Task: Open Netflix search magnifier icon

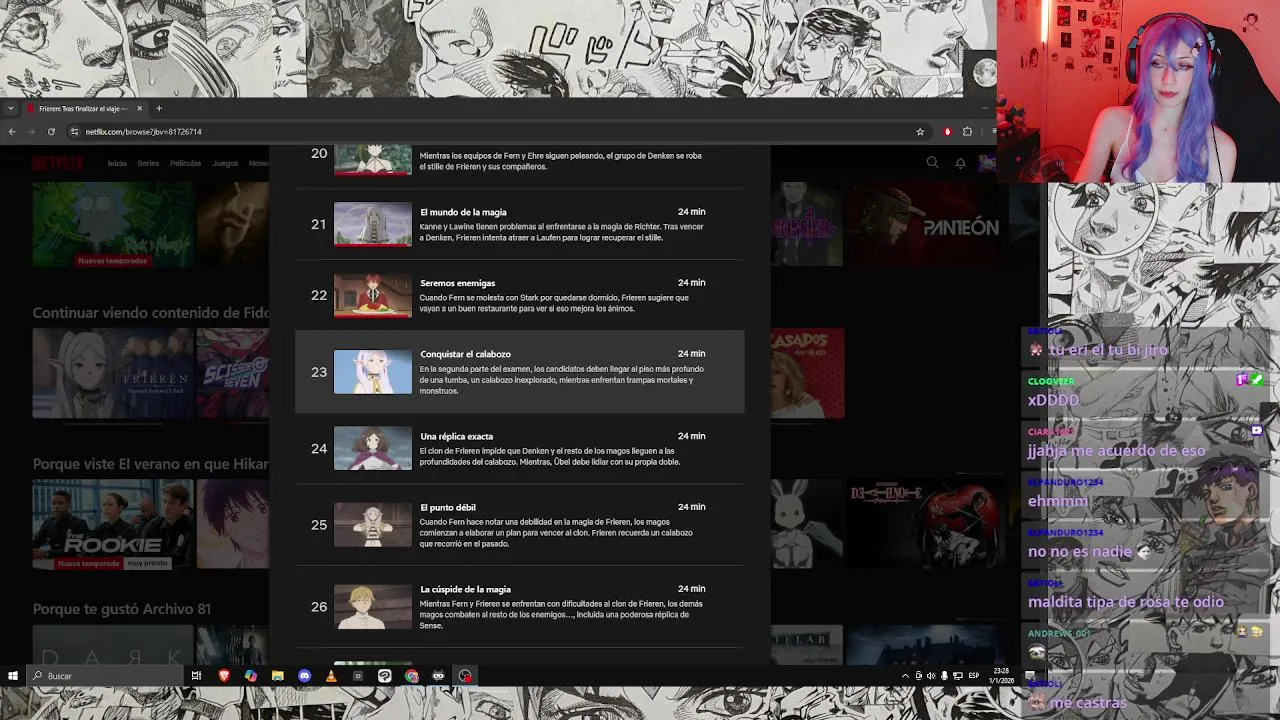Action: point(932,163)
